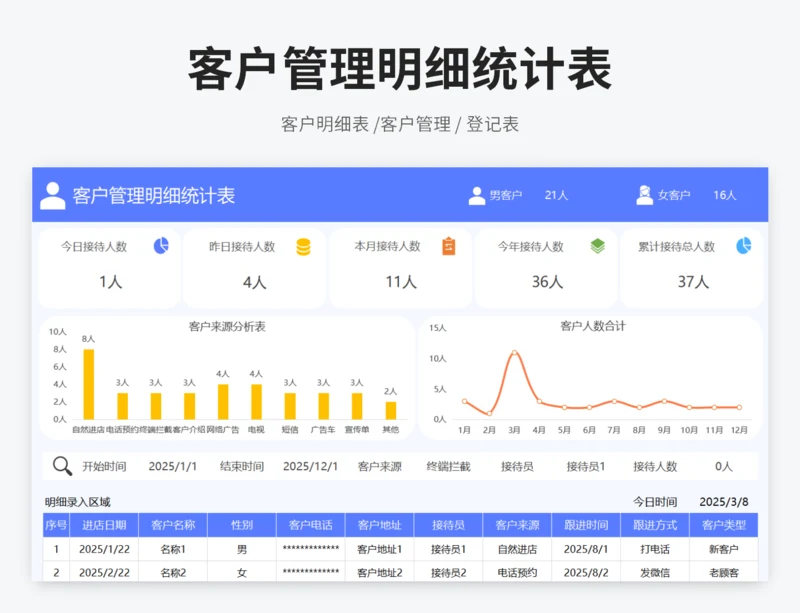Viewport: 800px width, 613px height.
Task: Click the 客户电话 column header
Action: (x=311, y=525)
